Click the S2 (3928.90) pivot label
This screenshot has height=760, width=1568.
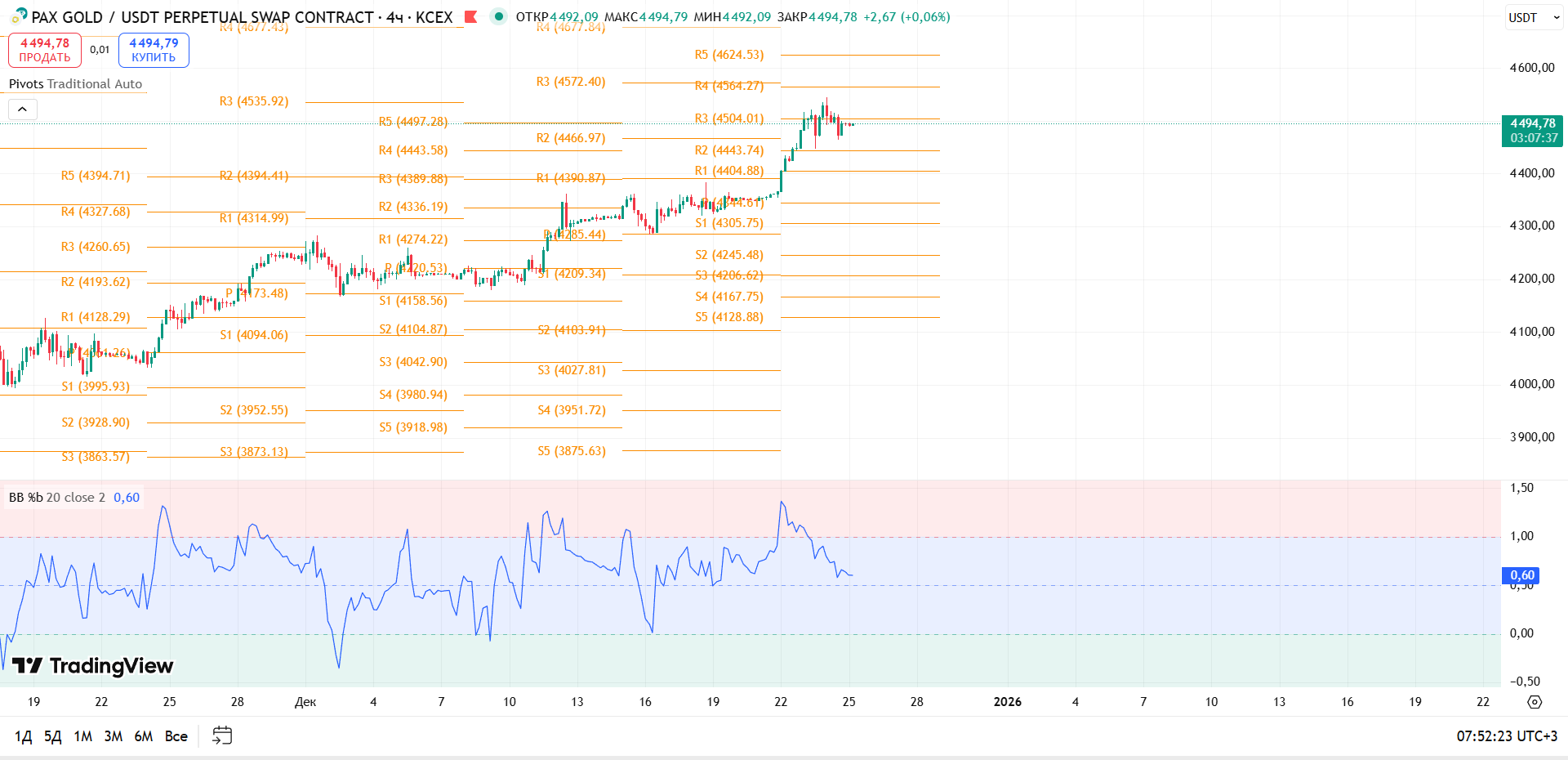(96, 422)
